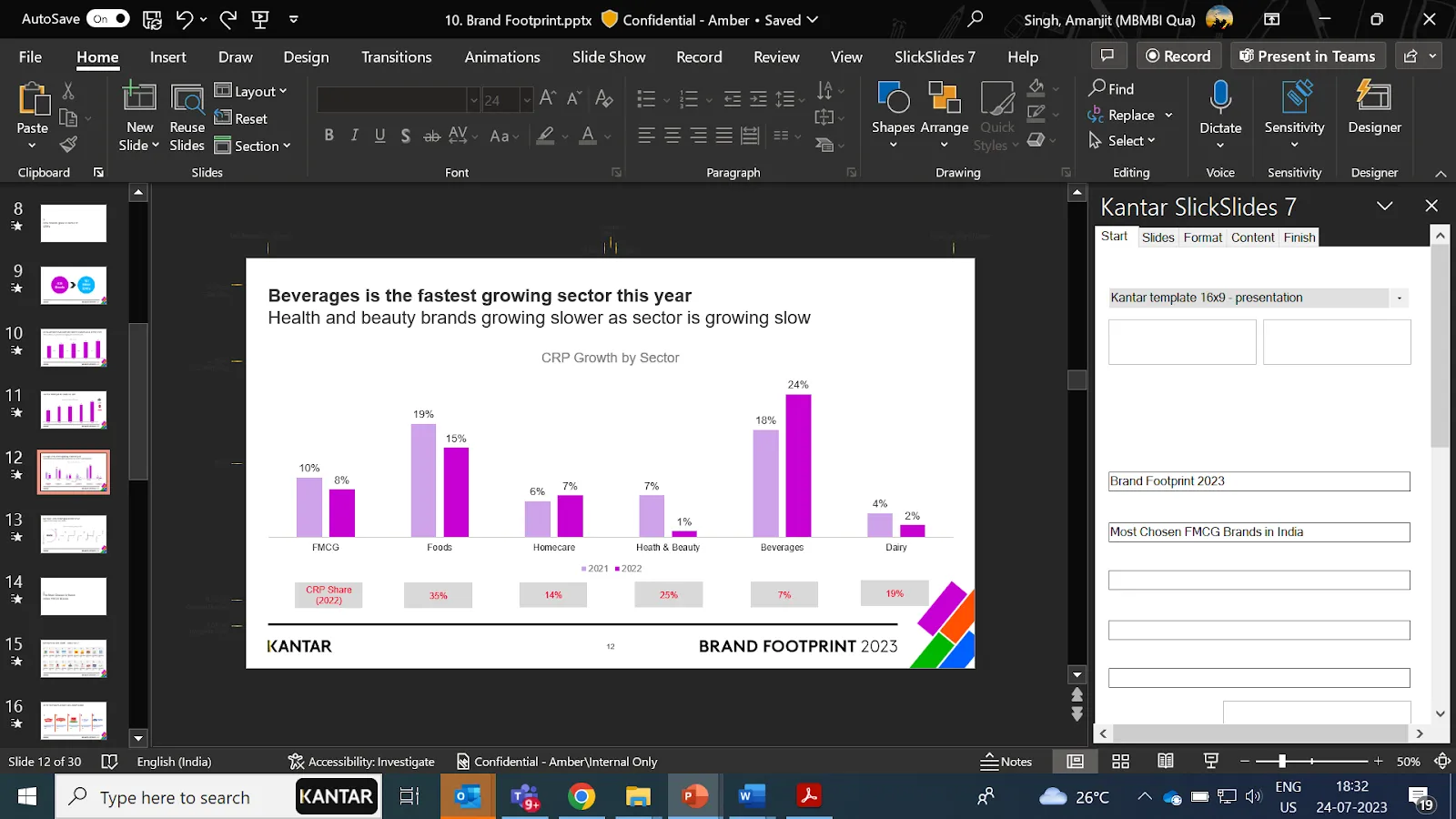Image resolution: width=1456 pixels, height=819 pixels.
Task: Open Outlook from the taskbar
Action: (468, 797)
